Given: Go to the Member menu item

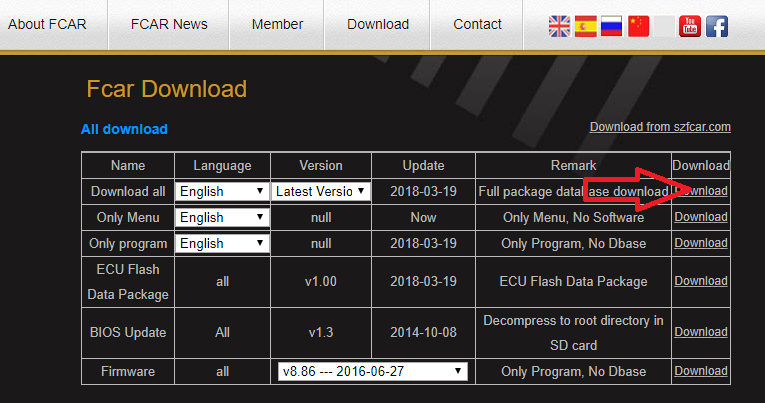Looking at the screenshot, I should click(277, 24).
